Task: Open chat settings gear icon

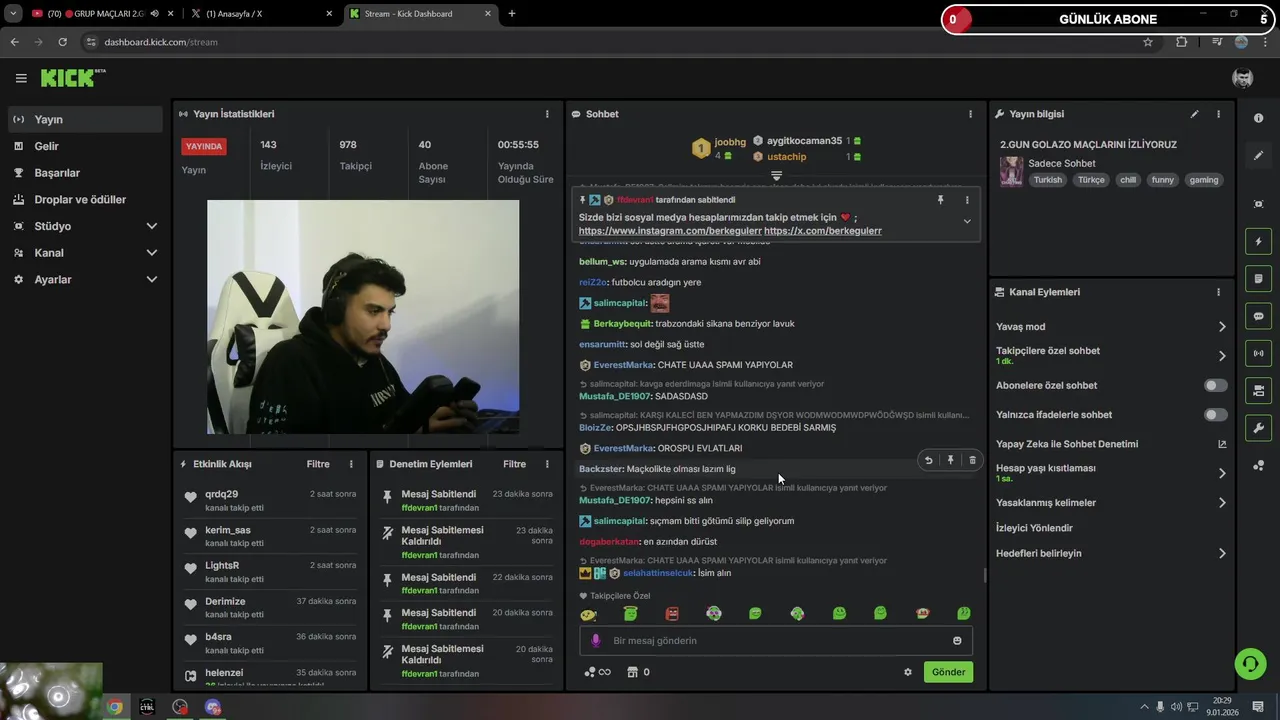Action: tap(908, 672)
